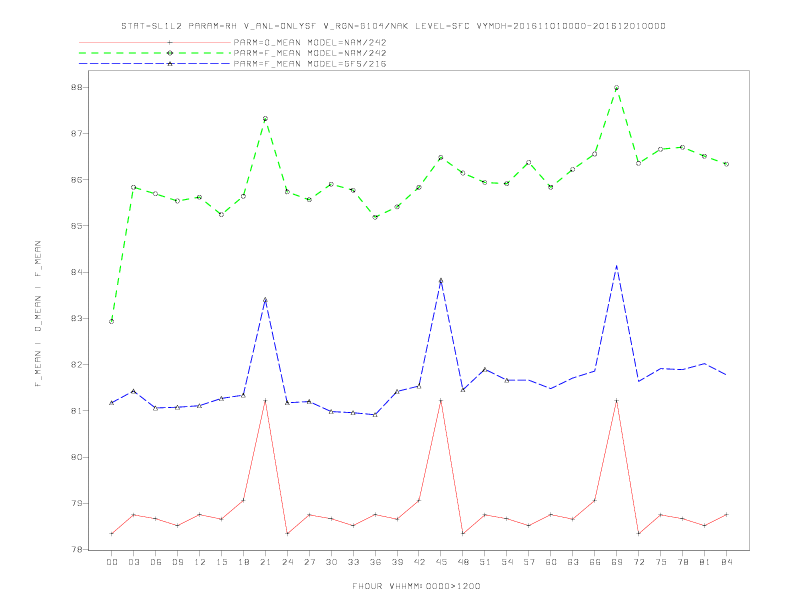Image resolution: width=792 pixels, height=612 pixels.
Task: Click y-axis tick label 86
Action: coord(76,180)
